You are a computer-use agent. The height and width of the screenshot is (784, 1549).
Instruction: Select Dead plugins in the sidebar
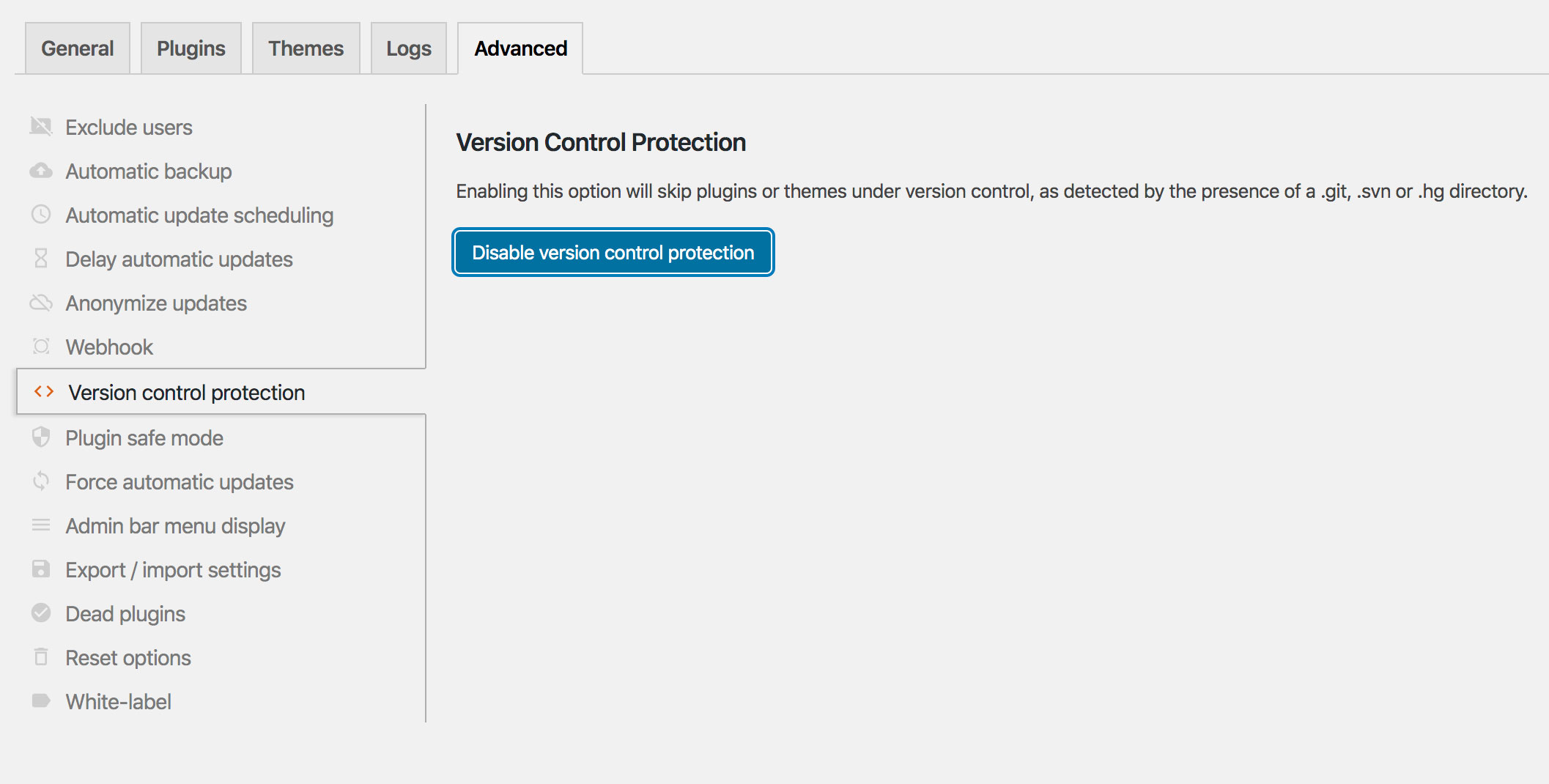(125, 614)
